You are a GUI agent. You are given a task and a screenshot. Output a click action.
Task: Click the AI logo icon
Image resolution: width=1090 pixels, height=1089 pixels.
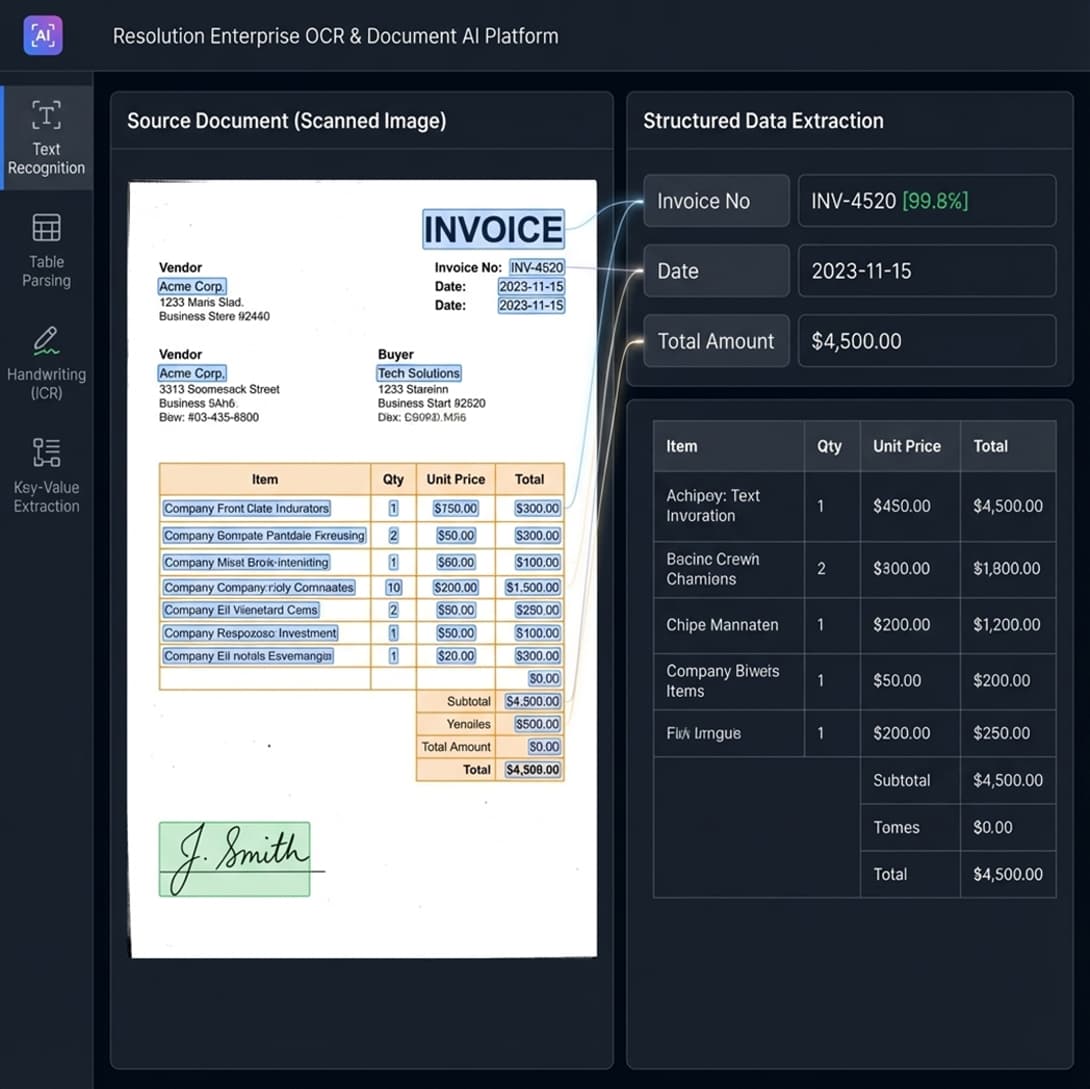point(42,36)
